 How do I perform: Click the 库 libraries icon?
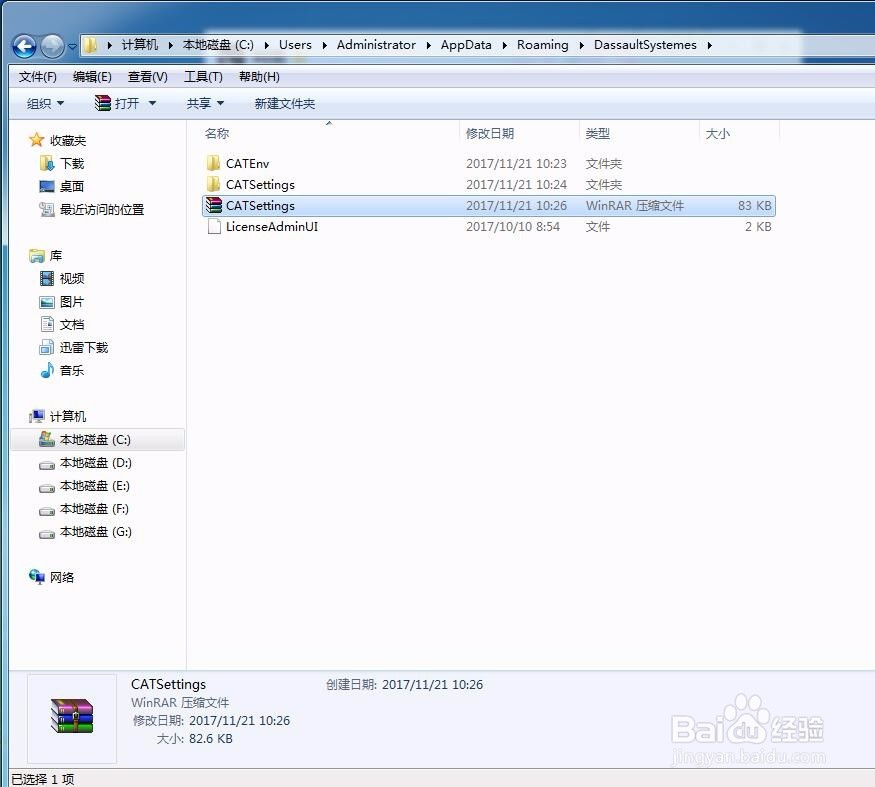point(37,256)
